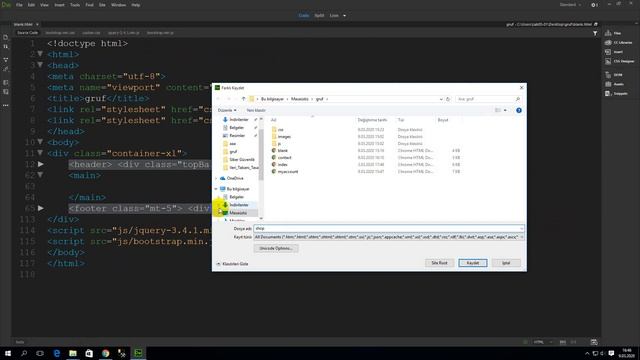Expand the collapsed header code on line 12
This screenshot has width=640, height=360.
[x=40, y=164]
